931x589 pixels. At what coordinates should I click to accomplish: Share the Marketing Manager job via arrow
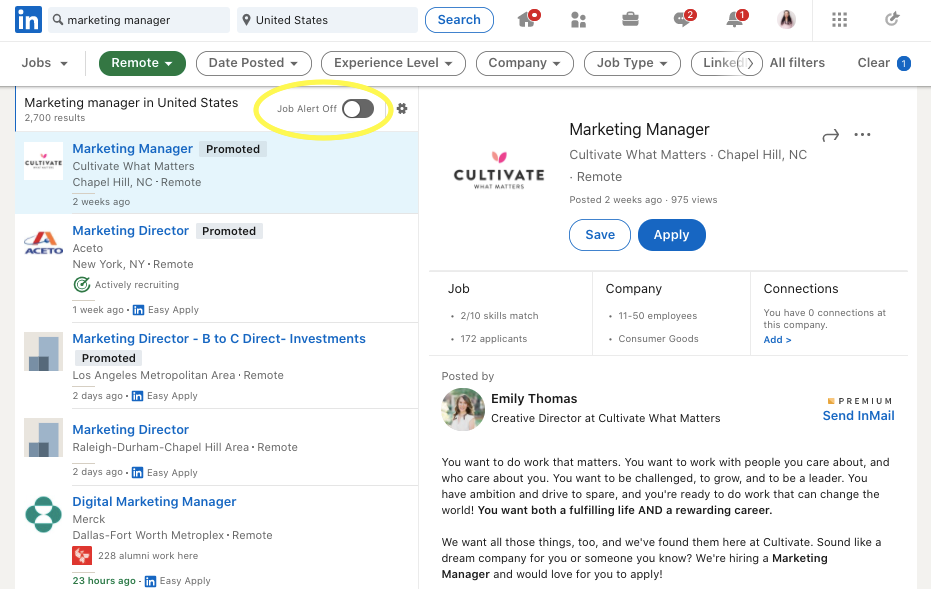point(831,135)
